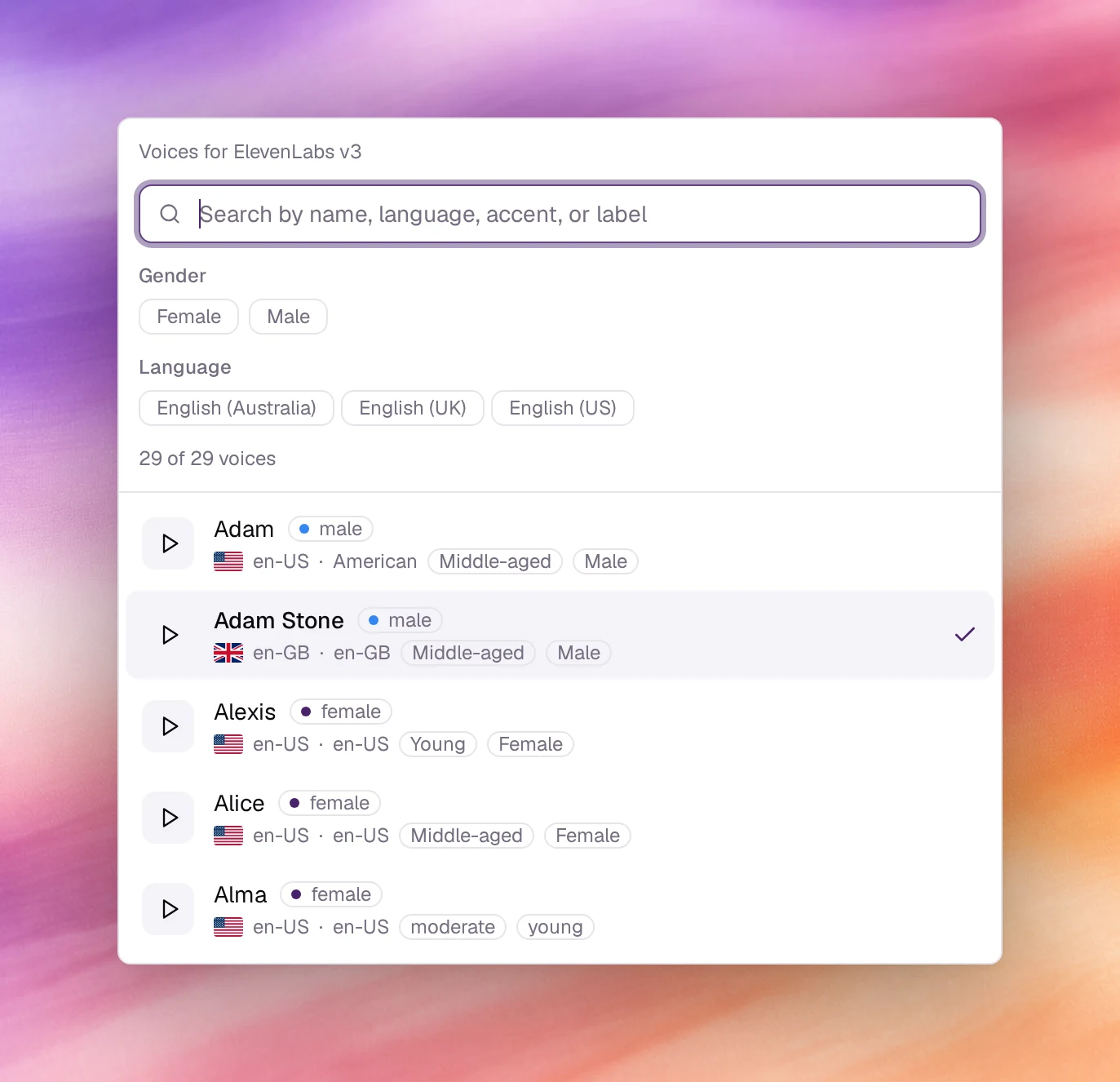The image size is (1120, 1082).
Task: Click the Female label in Alice row
Action: tap(587, 836)
